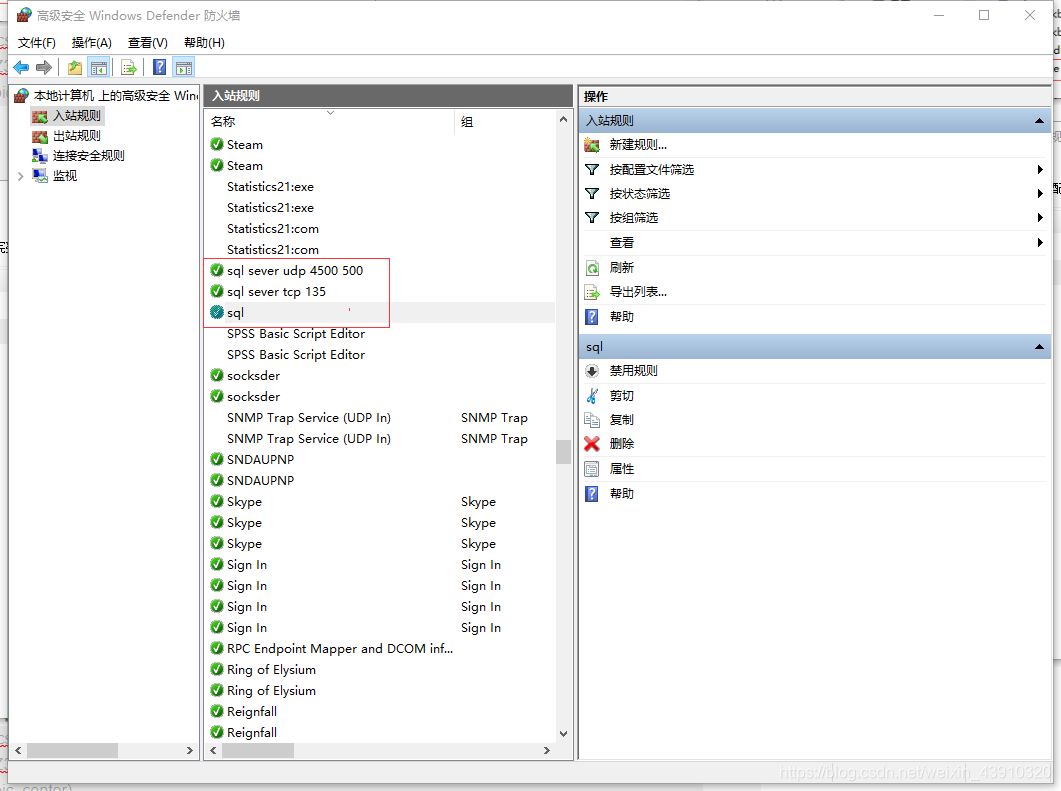Viewport: 1061px width, 791px height.
Task: Click the 刷新 action link
Action: coord(621,268)
